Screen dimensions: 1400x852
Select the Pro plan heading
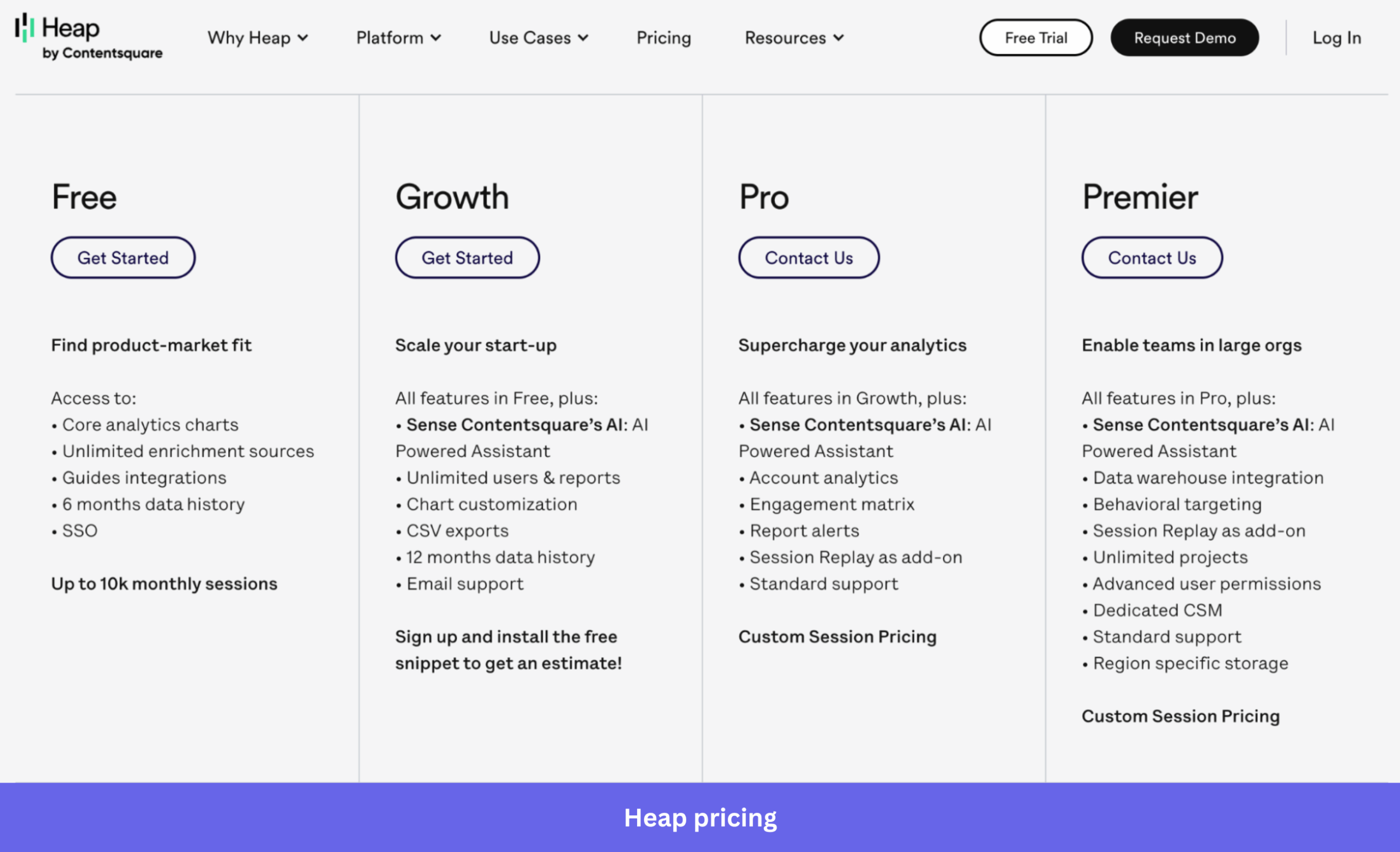pyautogui.click(x=763, y=197)
